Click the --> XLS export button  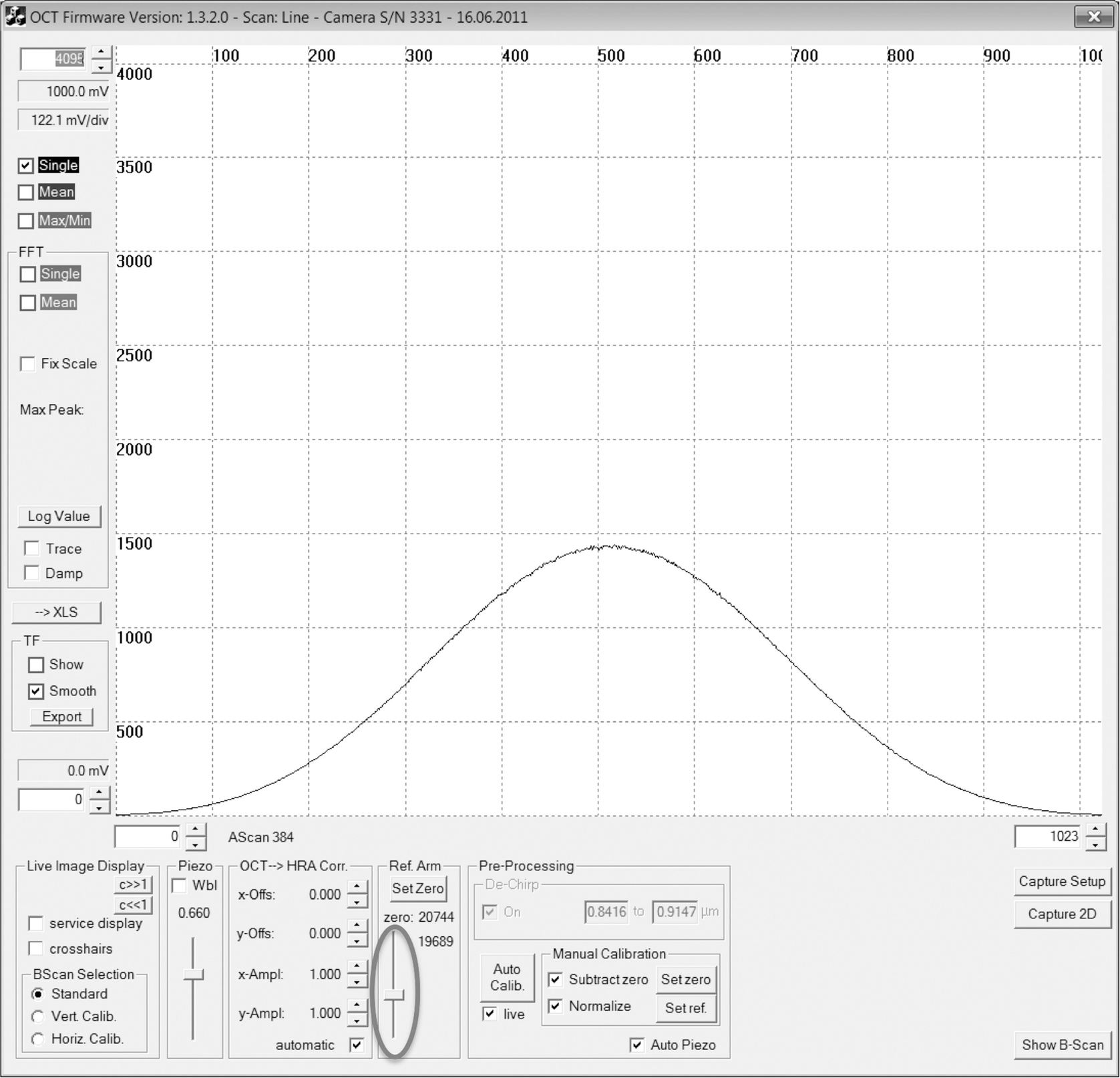click(57, 612)
